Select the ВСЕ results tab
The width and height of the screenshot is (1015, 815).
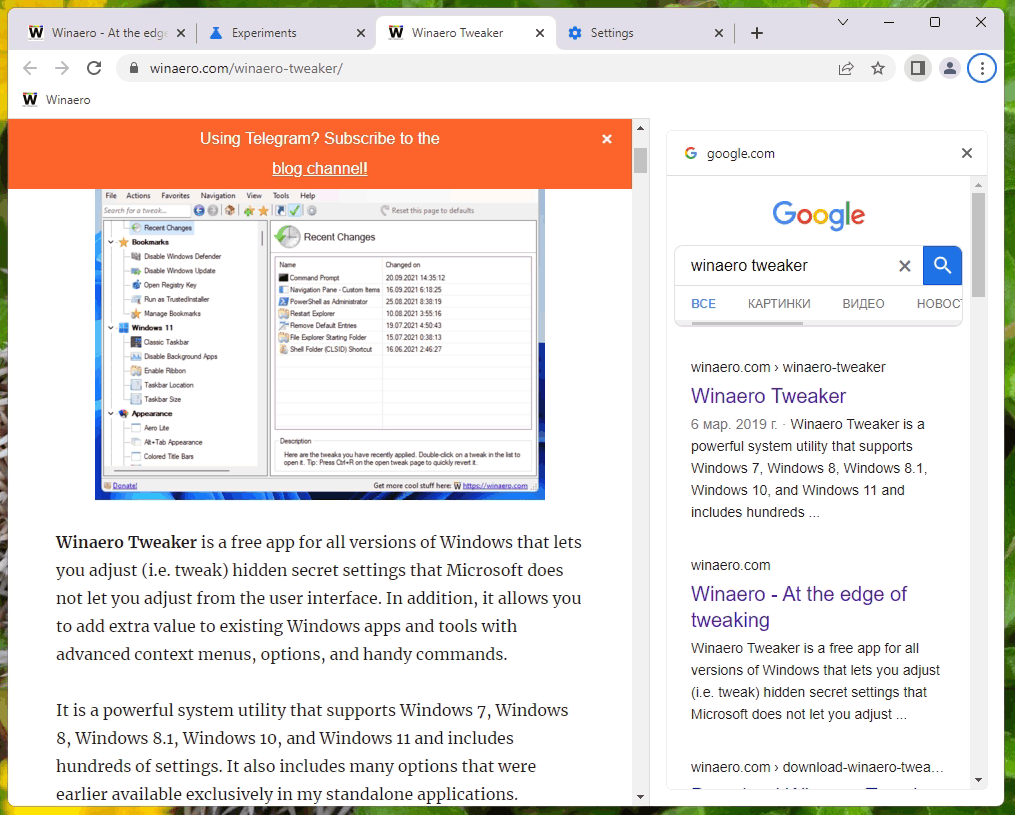click(703, 304)
